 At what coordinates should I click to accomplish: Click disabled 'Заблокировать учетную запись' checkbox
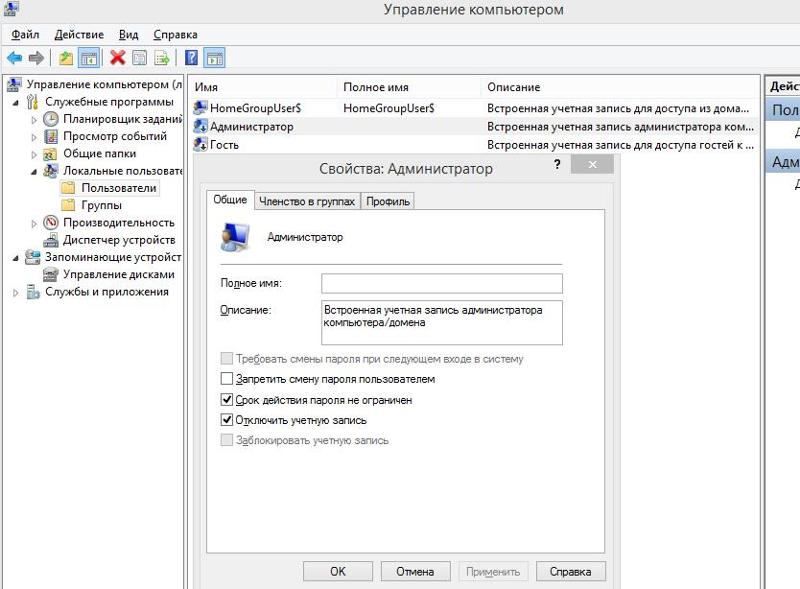(227, 440)
